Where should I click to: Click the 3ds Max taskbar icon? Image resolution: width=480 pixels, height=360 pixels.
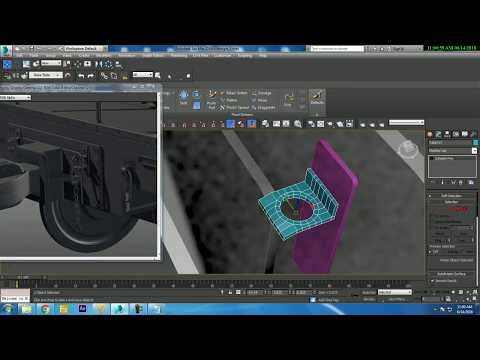[x=119, y=309]
